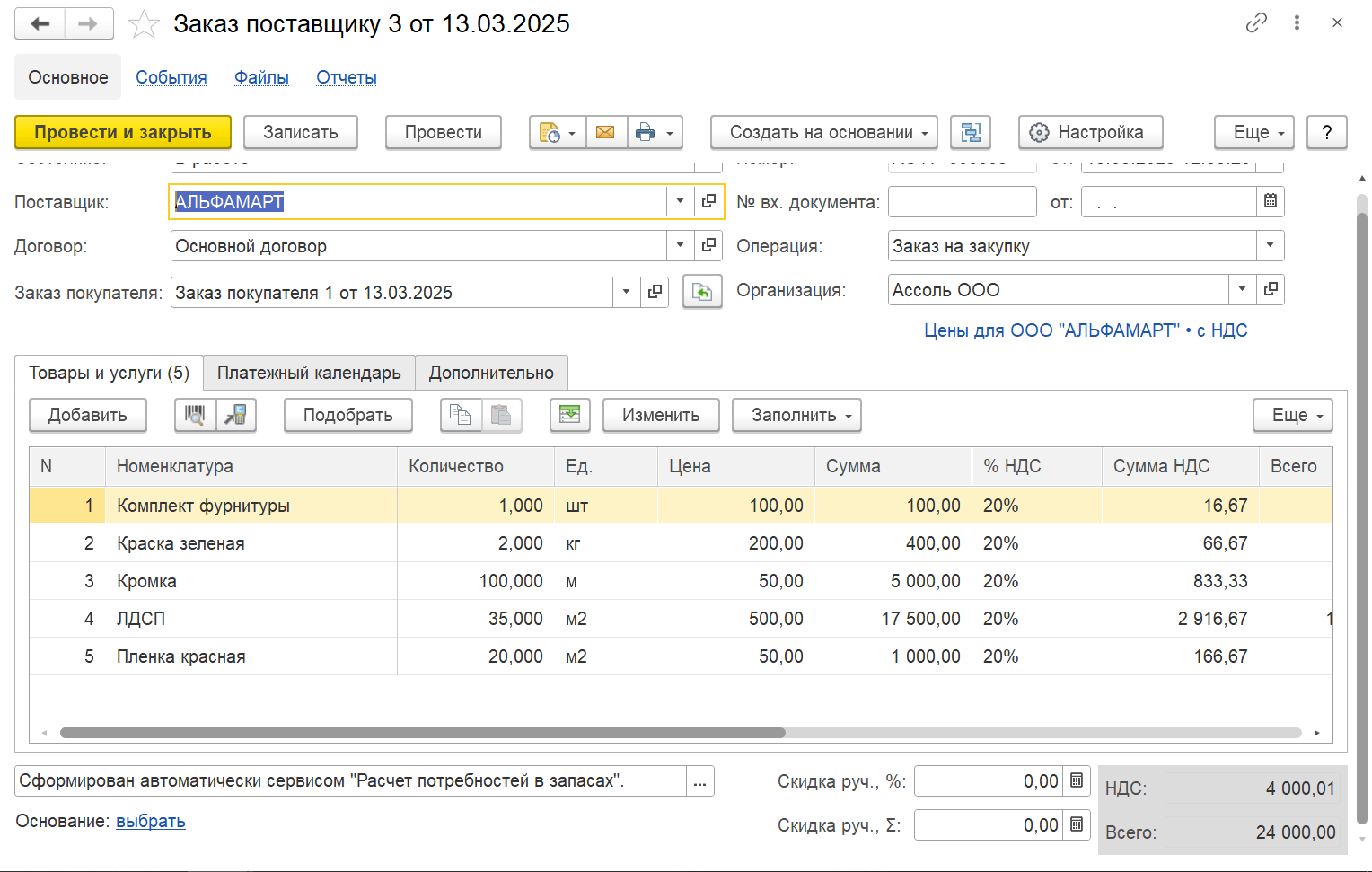Copy link to this document icon
This screenshot has height=872, width=1372.
coord(1256,22)
